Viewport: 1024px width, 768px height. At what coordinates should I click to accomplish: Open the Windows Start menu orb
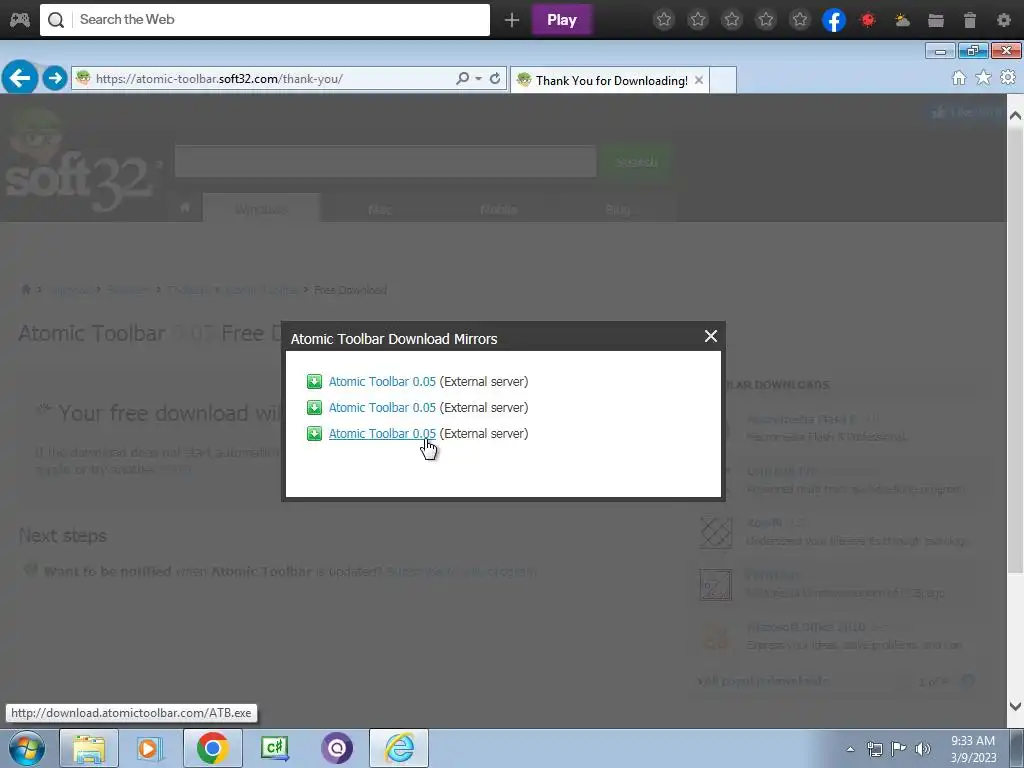coord(26,748)
